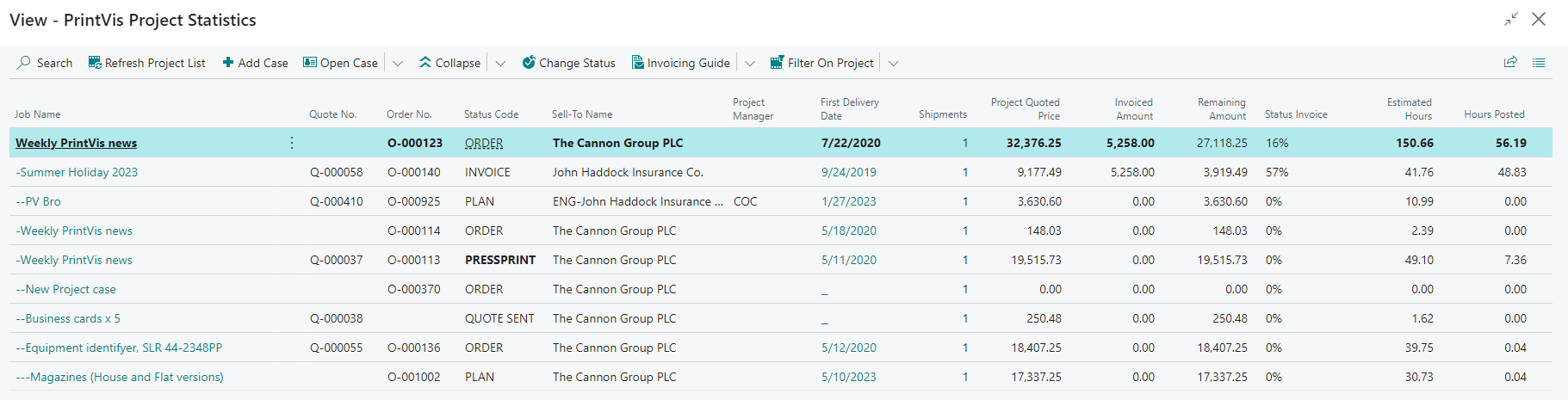1568x400 pixels.
Task: Click the Open Case icon
Action: tap(310, 63)
